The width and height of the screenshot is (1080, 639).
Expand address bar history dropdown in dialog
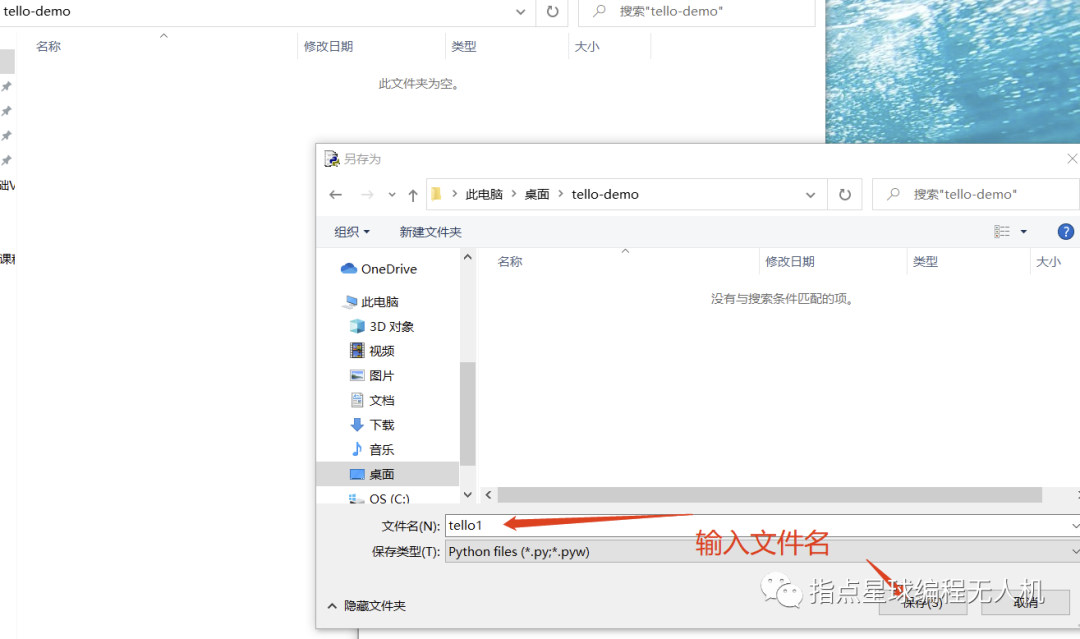tap(811, 195)
